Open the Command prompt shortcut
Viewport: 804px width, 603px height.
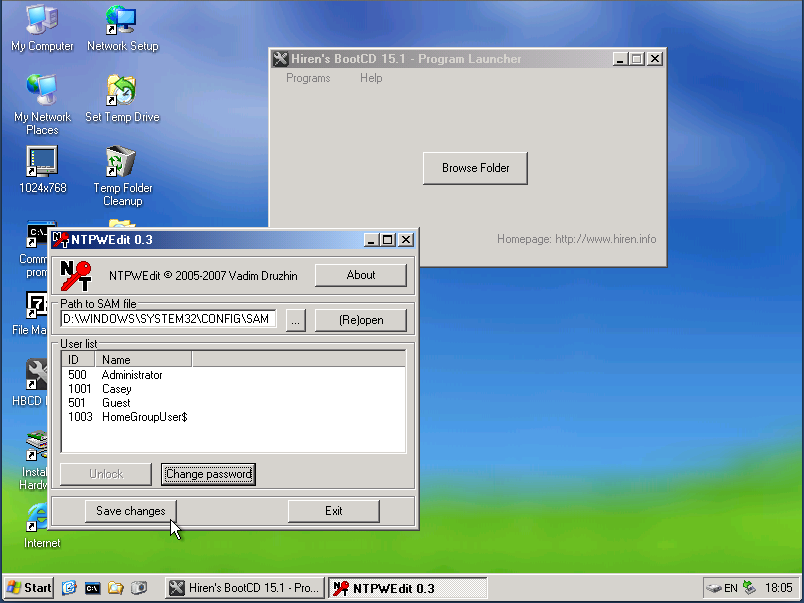coord(38,235)
